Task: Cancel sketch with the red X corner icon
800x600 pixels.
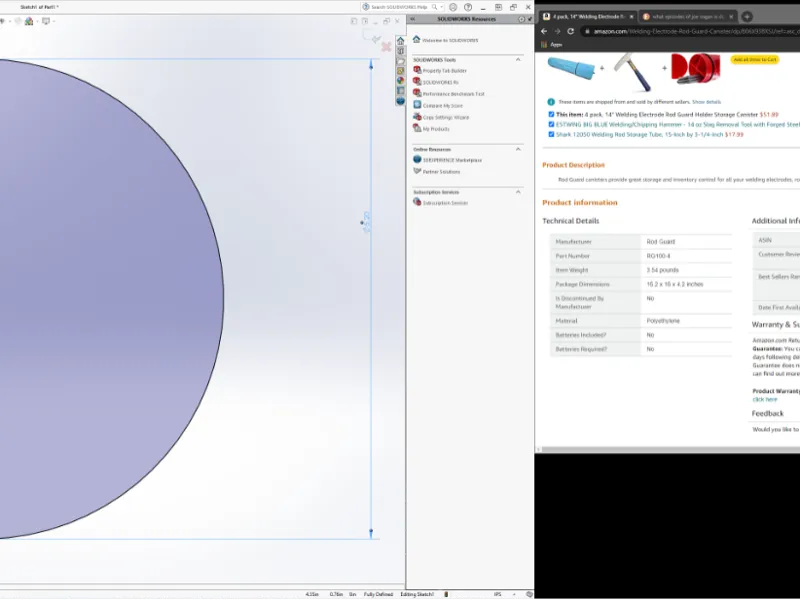Action: [386, 47]
